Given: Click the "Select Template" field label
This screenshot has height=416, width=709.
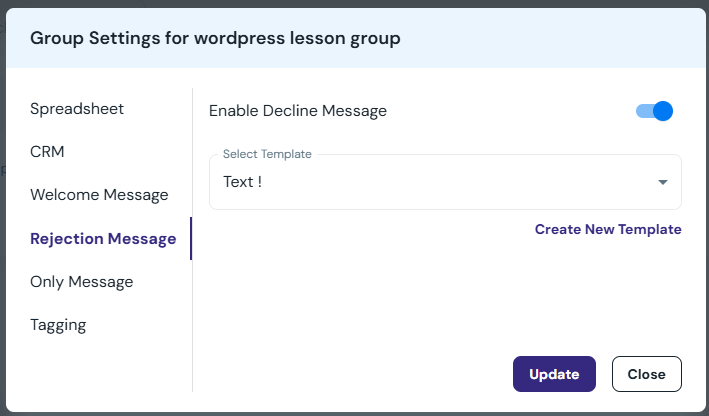Looking at the screenshot, I should tap(267, 154).
